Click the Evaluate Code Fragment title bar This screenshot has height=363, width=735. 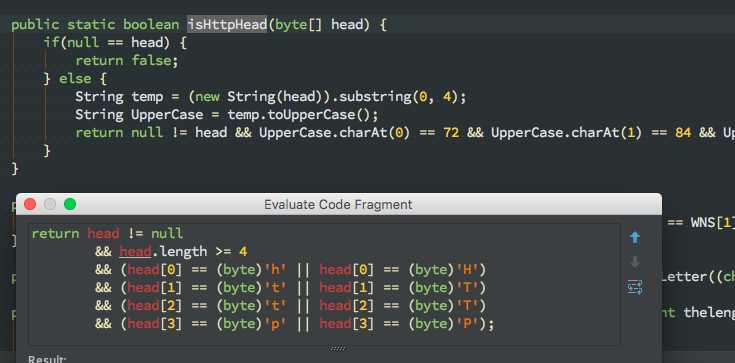click(338, 204)
